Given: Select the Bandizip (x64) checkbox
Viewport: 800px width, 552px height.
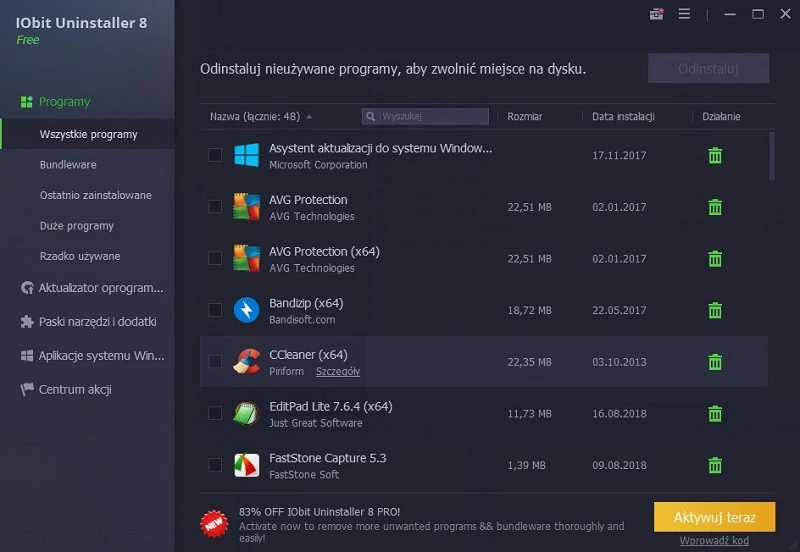Looking at the screenshot, I should tap(215, 310).
